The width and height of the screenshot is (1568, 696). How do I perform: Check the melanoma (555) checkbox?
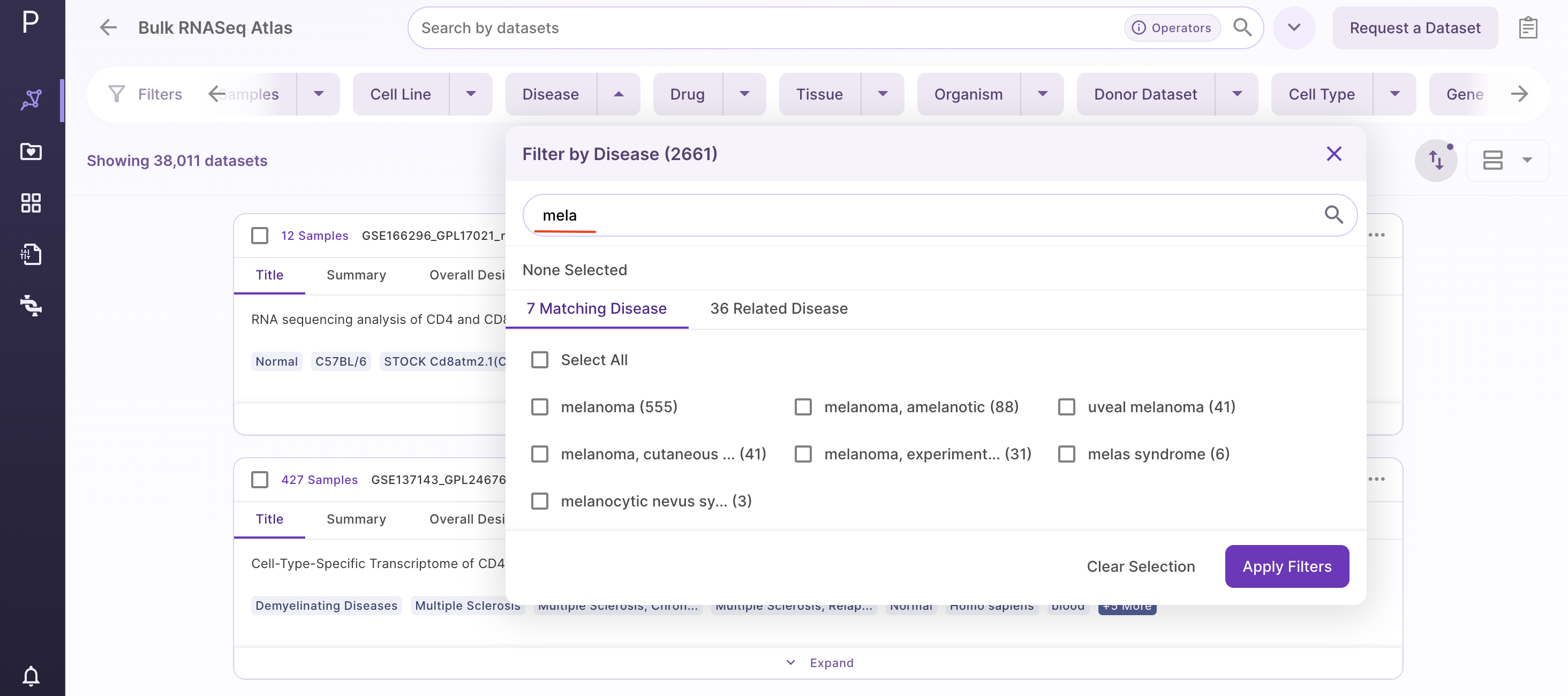(x=539, y=406)
